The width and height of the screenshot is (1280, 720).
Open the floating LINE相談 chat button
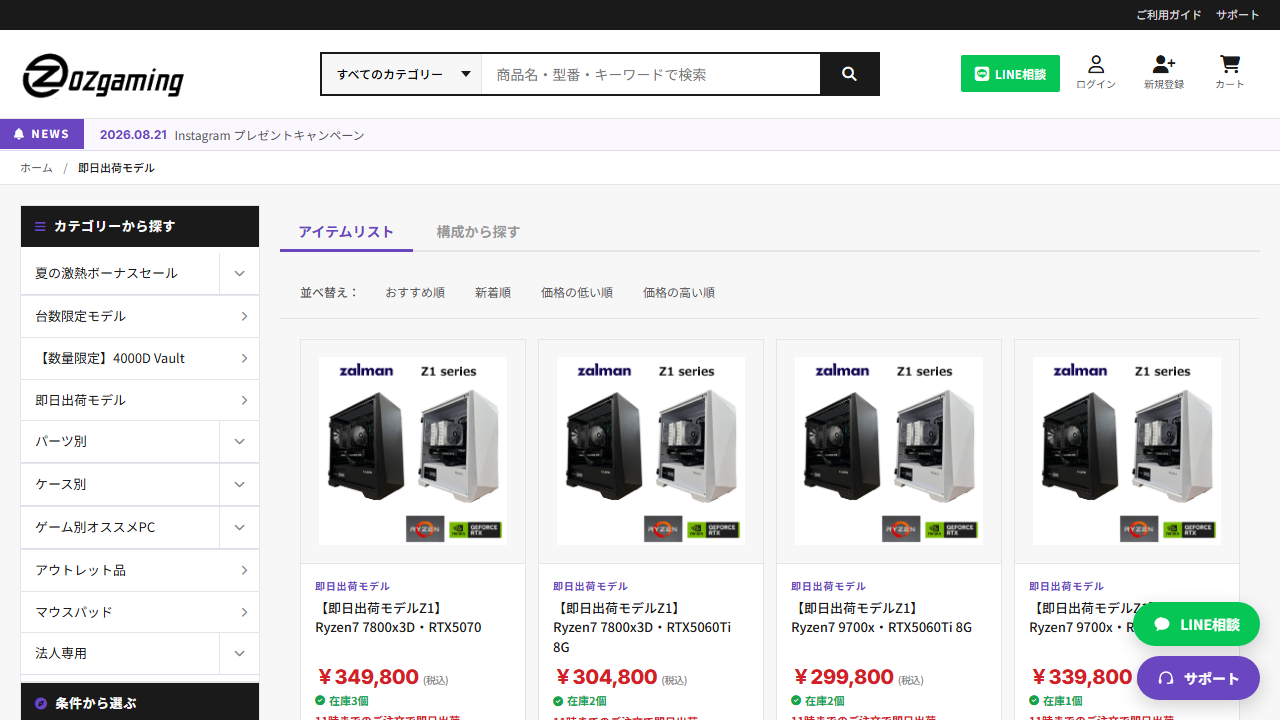(1196, 624)
